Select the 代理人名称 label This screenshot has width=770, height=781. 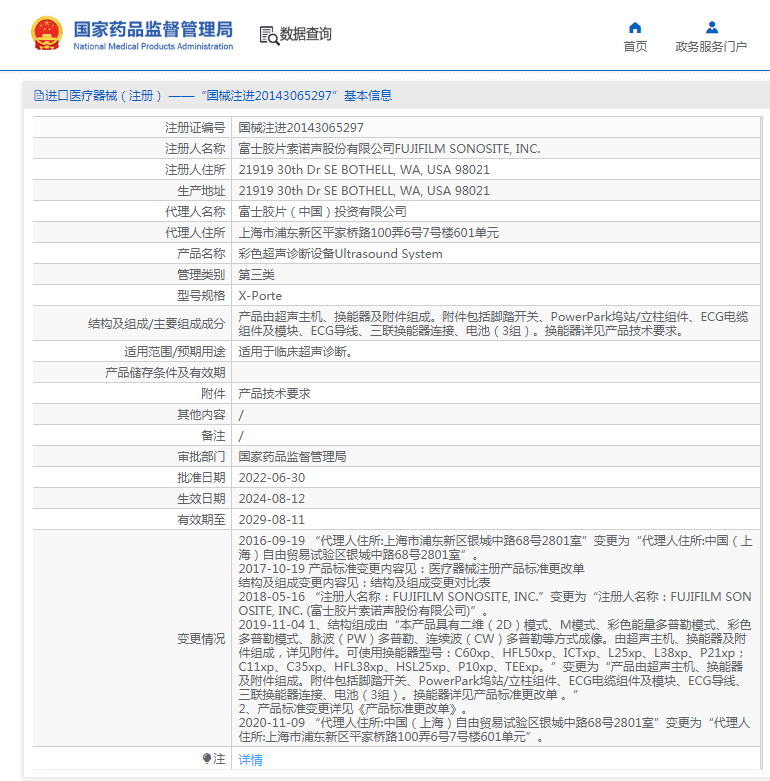[195, 212]
